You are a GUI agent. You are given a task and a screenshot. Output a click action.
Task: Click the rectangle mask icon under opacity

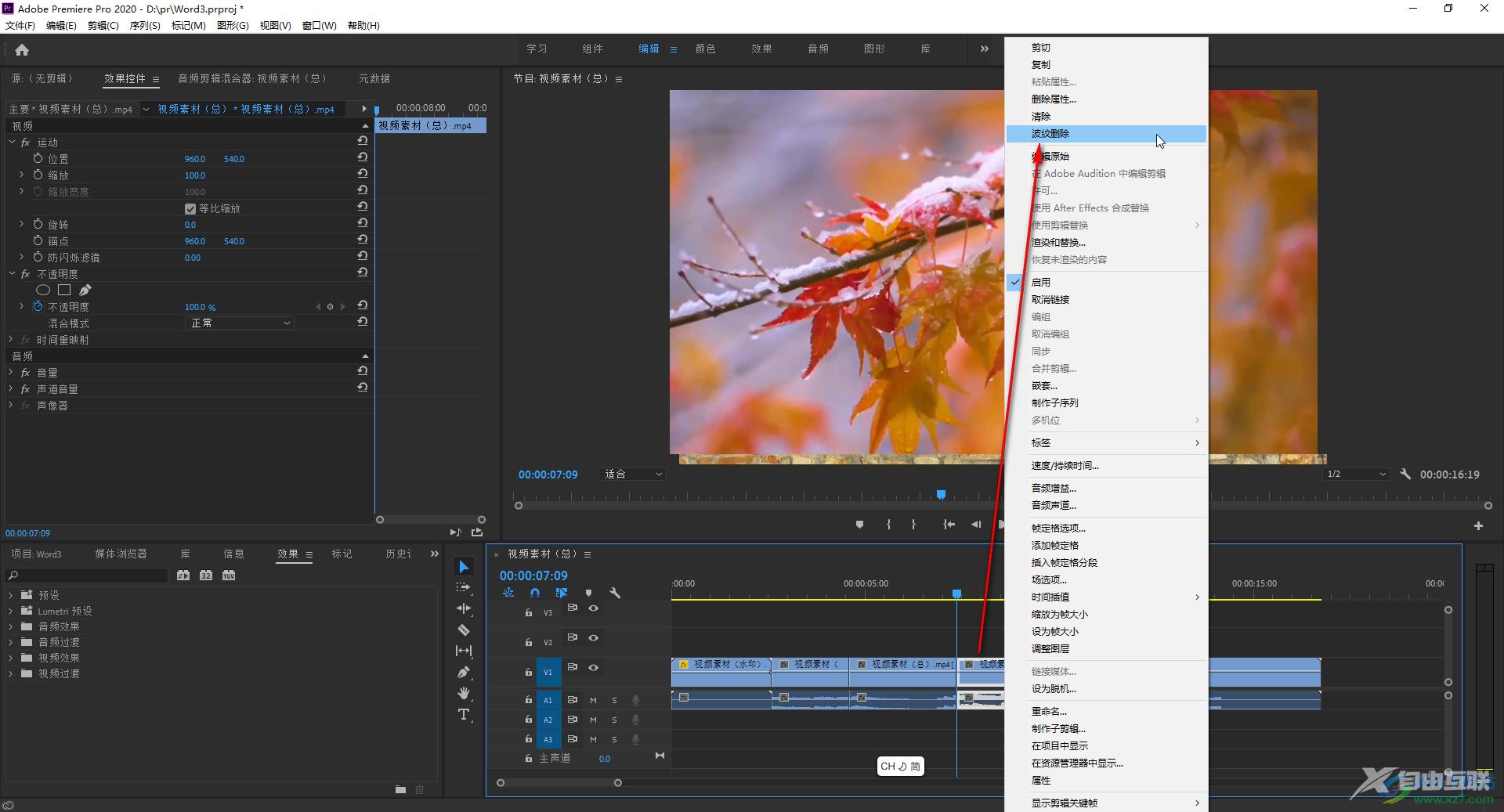(x=64, y=290)
